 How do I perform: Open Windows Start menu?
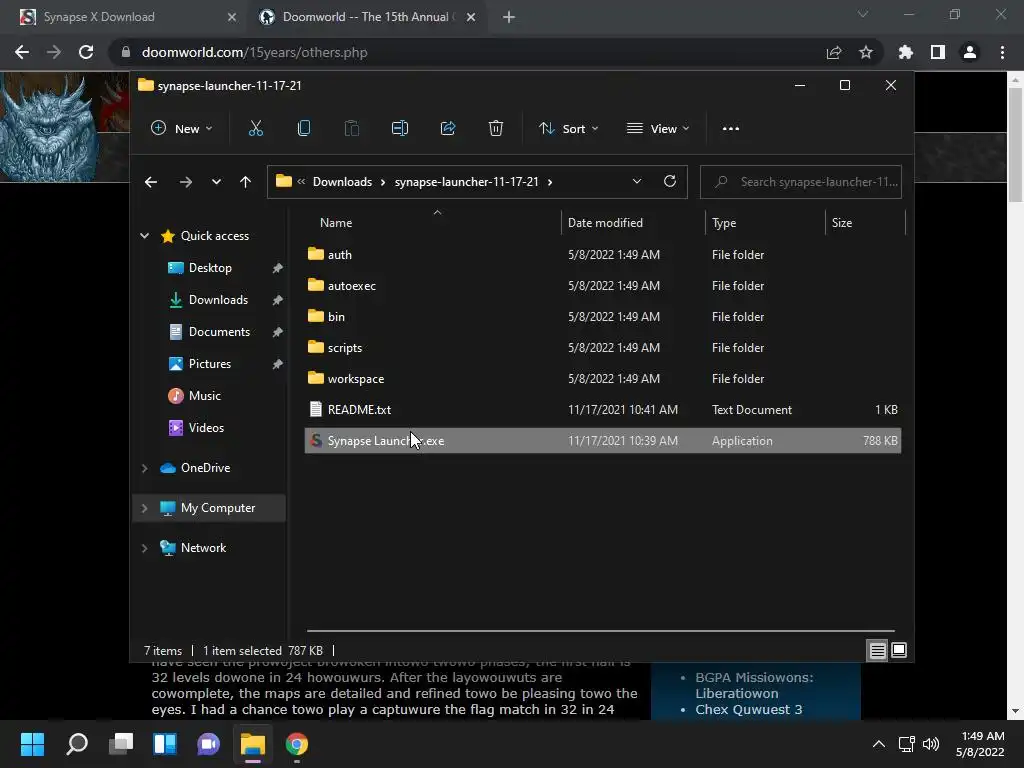coord(32,744)
